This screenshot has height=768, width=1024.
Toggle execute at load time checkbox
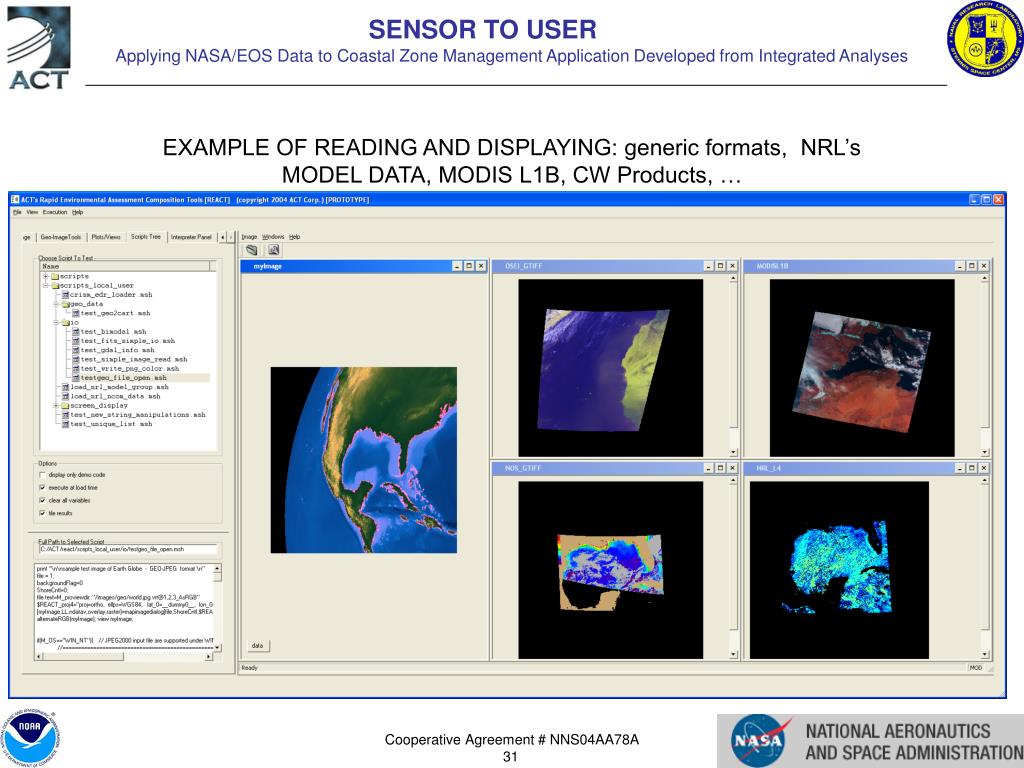point(42,488)
